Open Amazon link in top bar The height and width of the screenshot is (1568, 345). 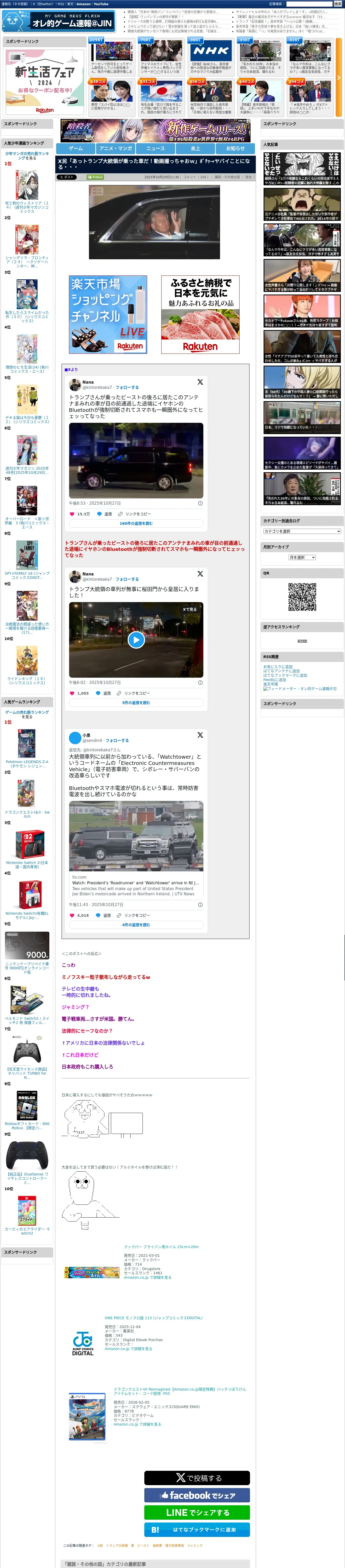[x=83, y=4]
